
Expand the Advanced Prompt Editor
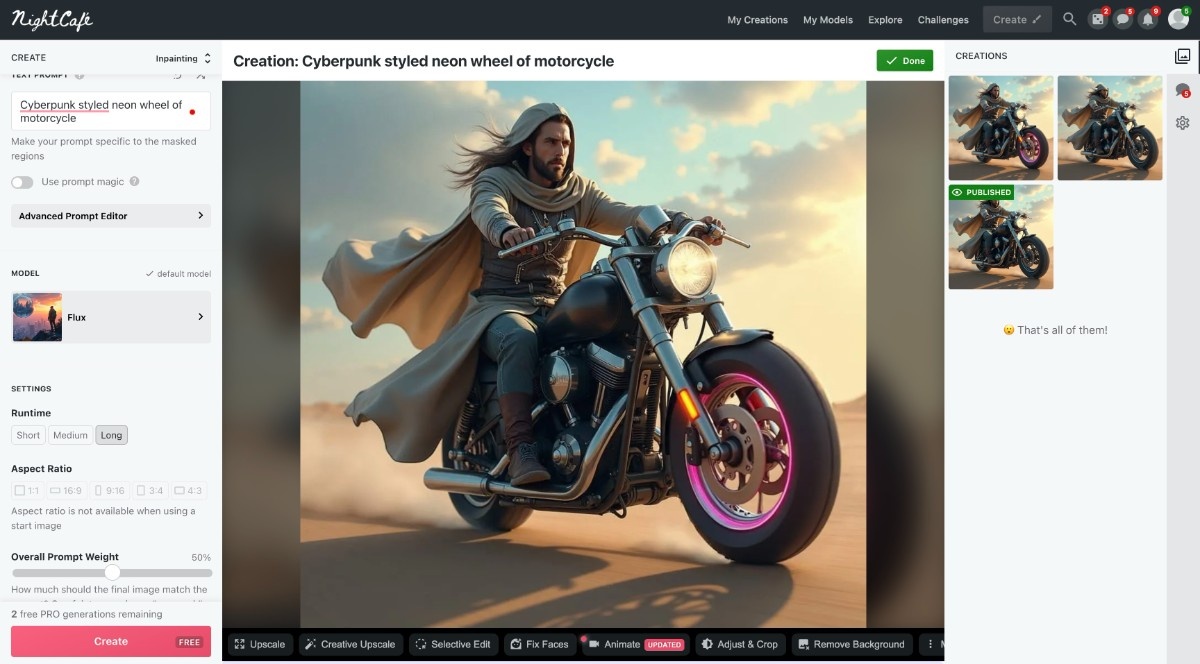[111, 216]
